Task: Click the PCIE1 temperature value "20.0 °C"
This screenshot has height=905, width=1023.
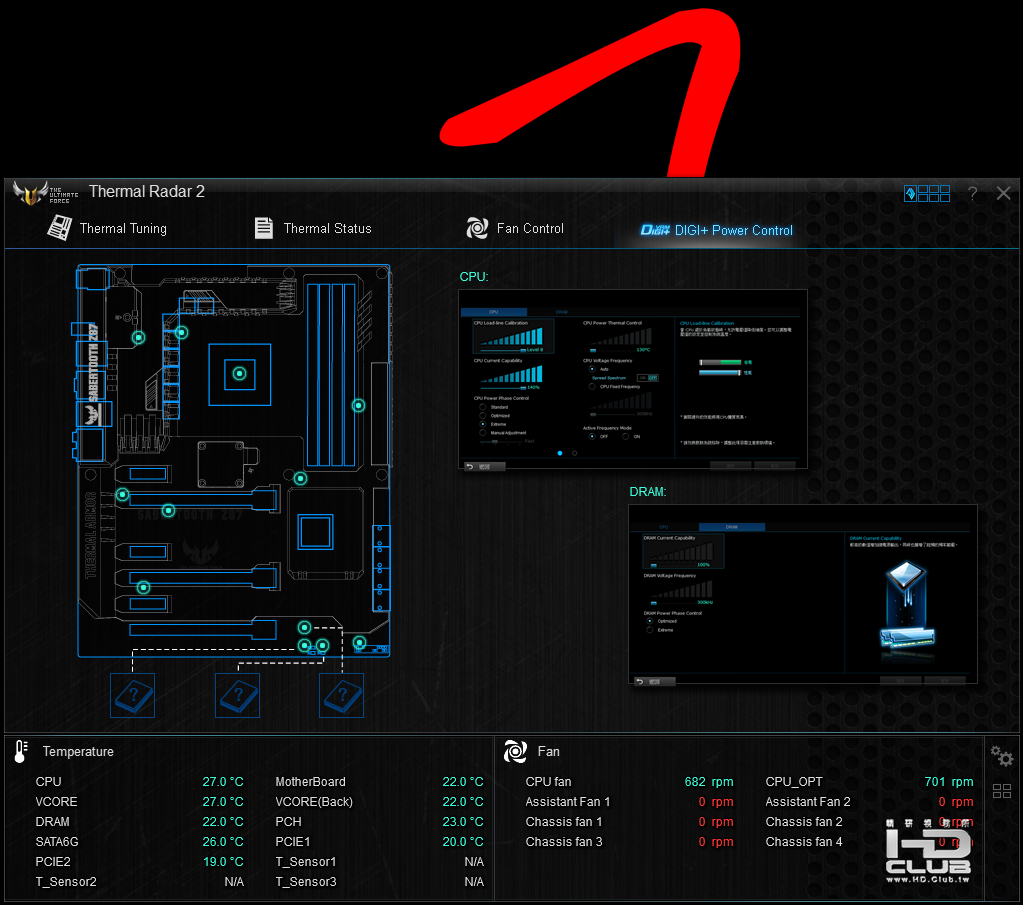Action: 463,842
